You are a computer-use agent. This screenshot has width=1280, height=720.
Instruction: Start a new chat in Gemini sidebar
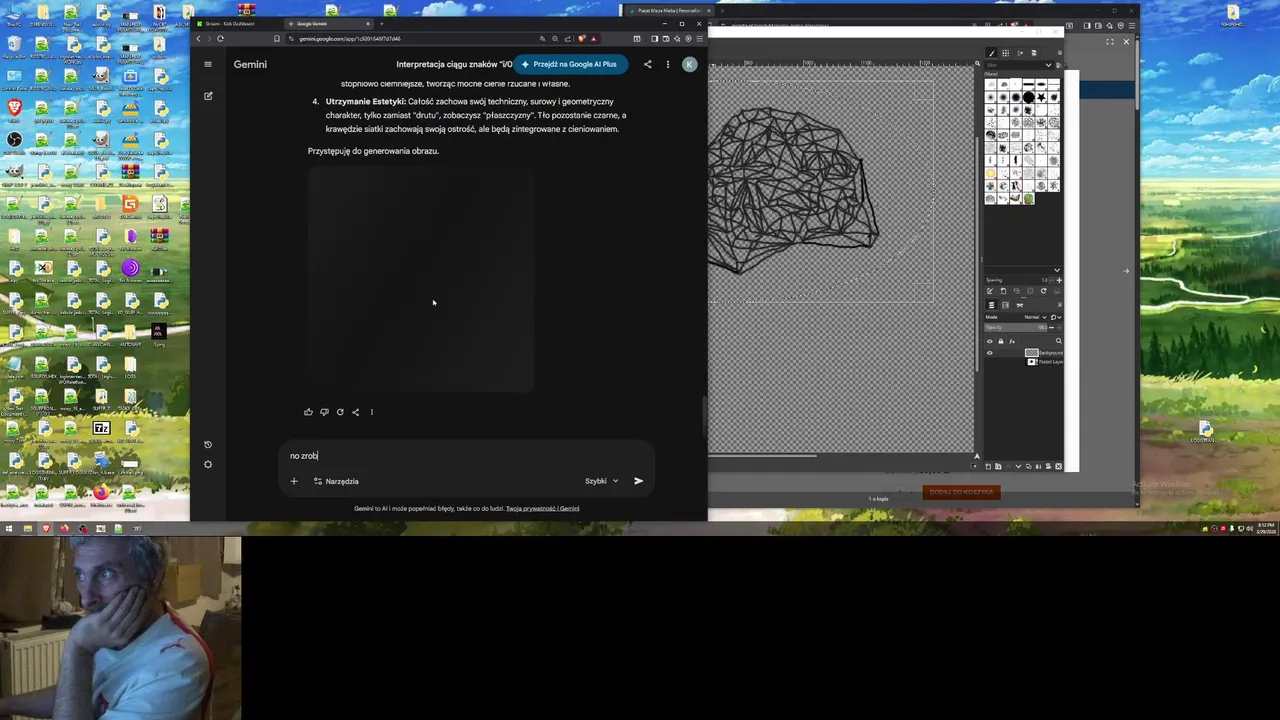click(x=208, y=96)
